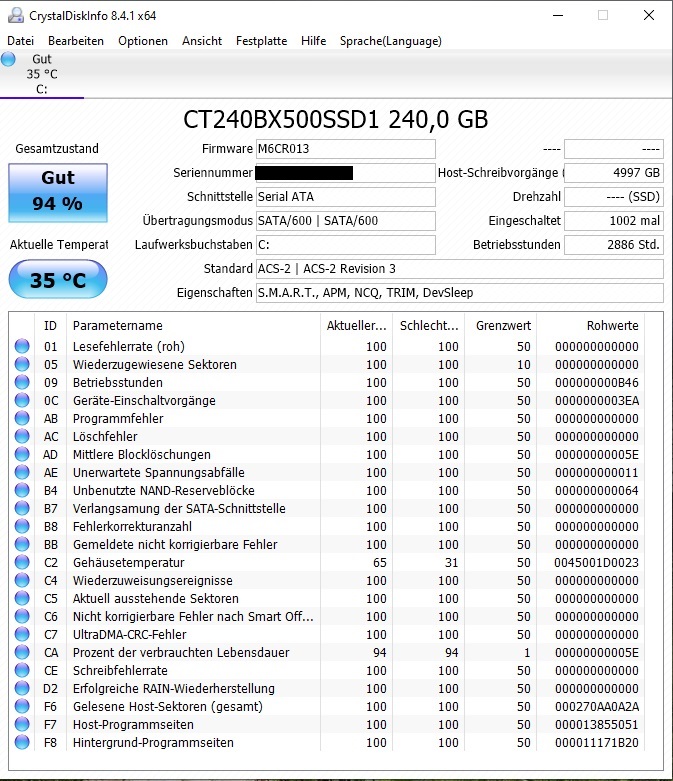The width and height of the screenshot is (673, 781).
Task: Click status icon of Prozent der verbrauchten Lebensdauer
Action: (22, 652)
